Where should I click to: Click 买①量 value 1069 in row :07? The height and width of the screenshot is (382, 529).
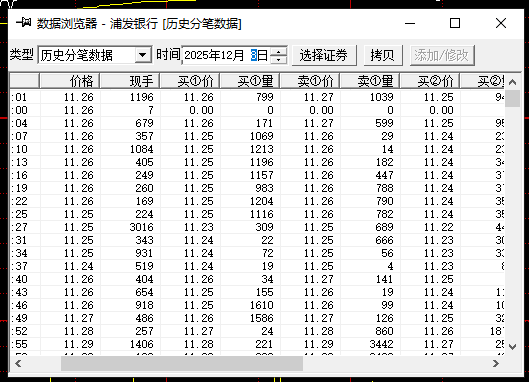point(261,136)
